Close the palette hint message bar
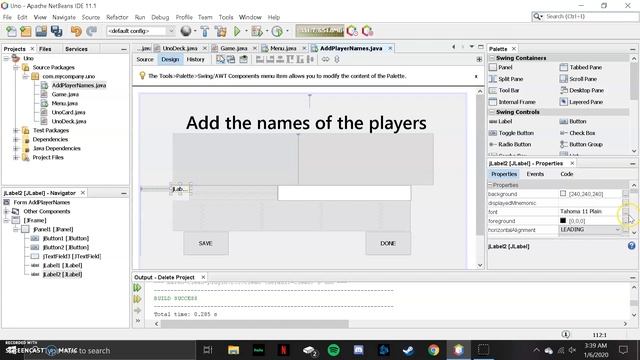The width and height of the screenshot is (640, 360). tap(476, 76)
